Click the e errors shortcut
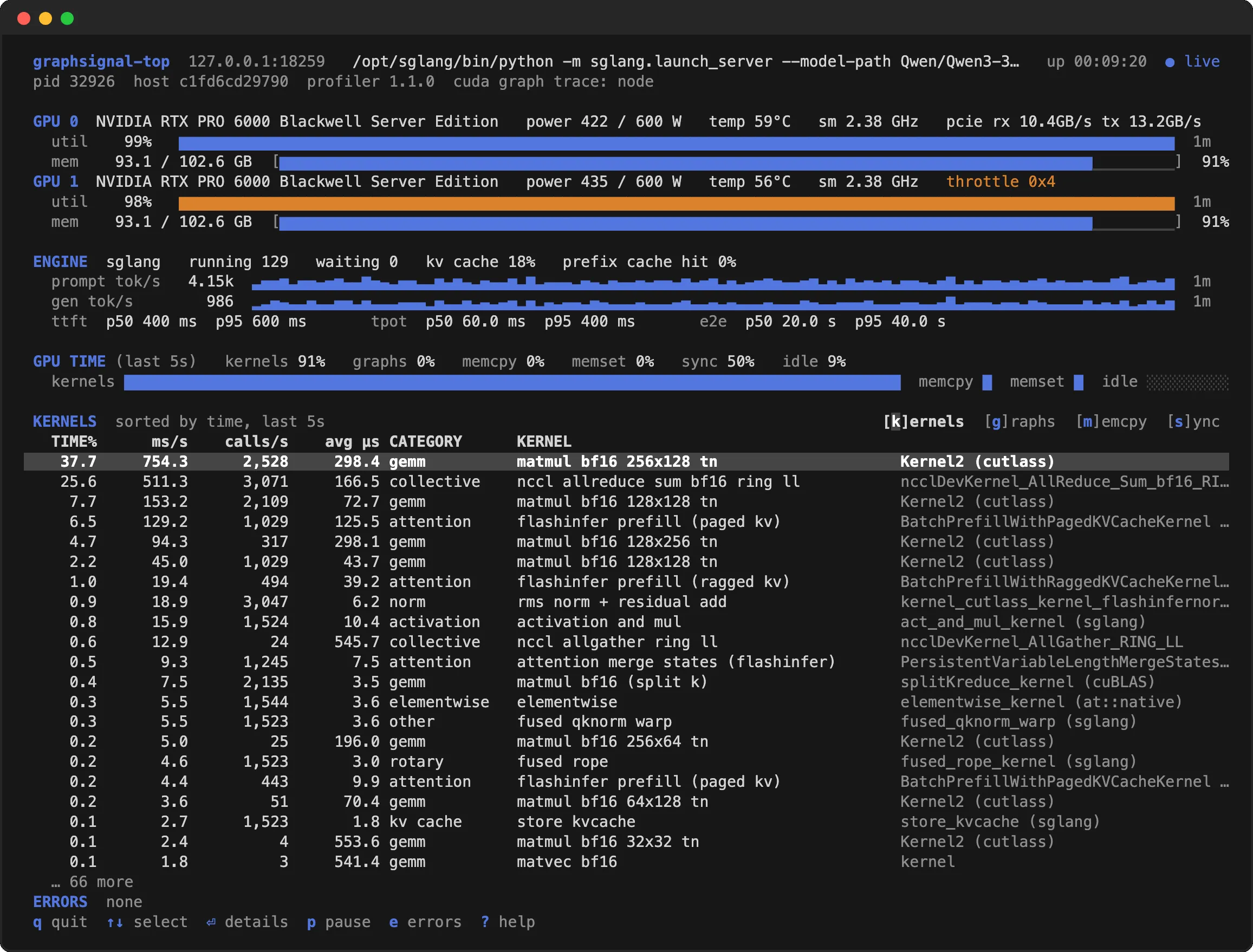Viewport: 1253px width, 952px height. 425,922
